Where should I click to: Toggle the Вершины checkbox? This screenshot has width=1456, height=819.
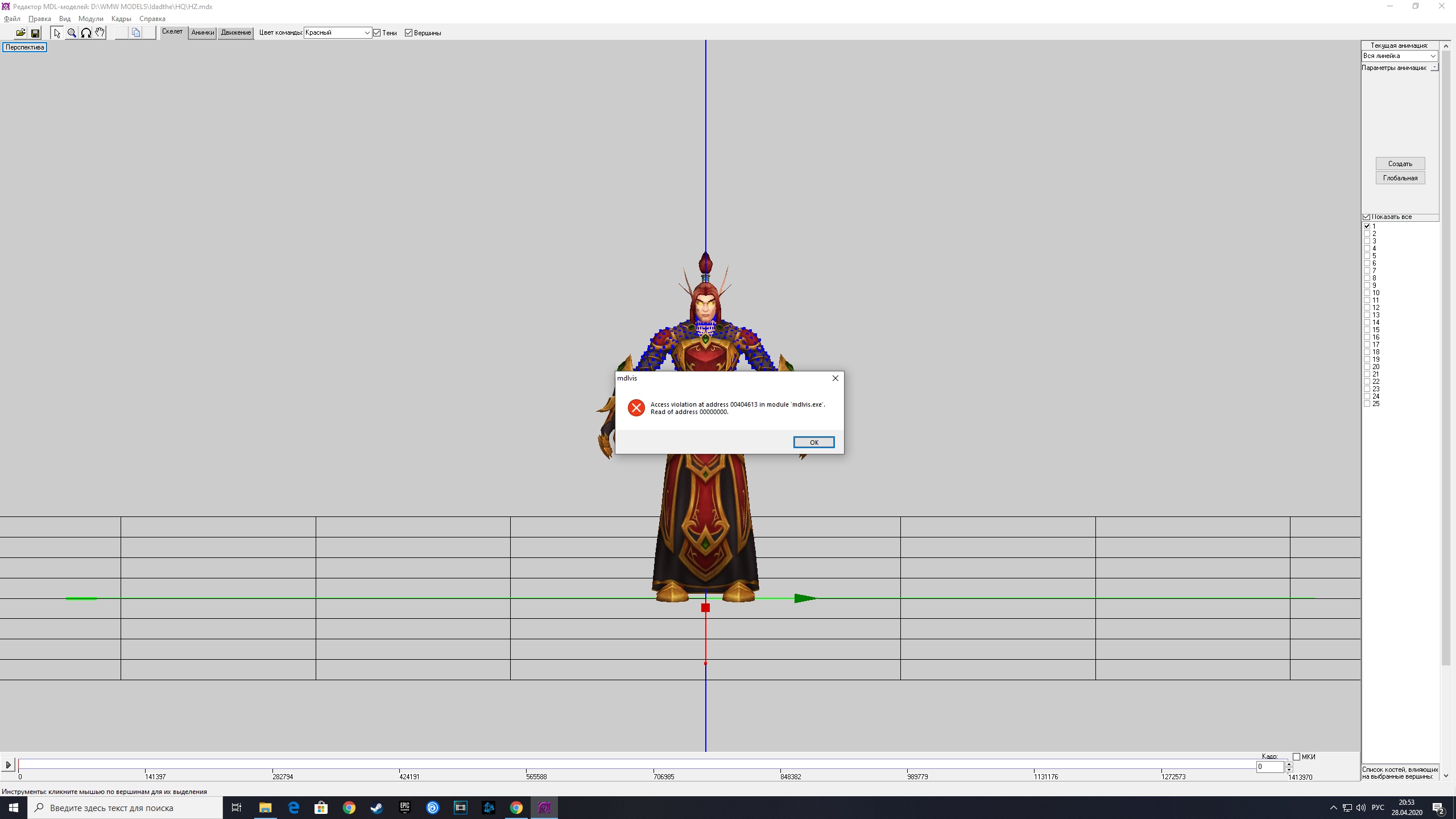[408, 33]
